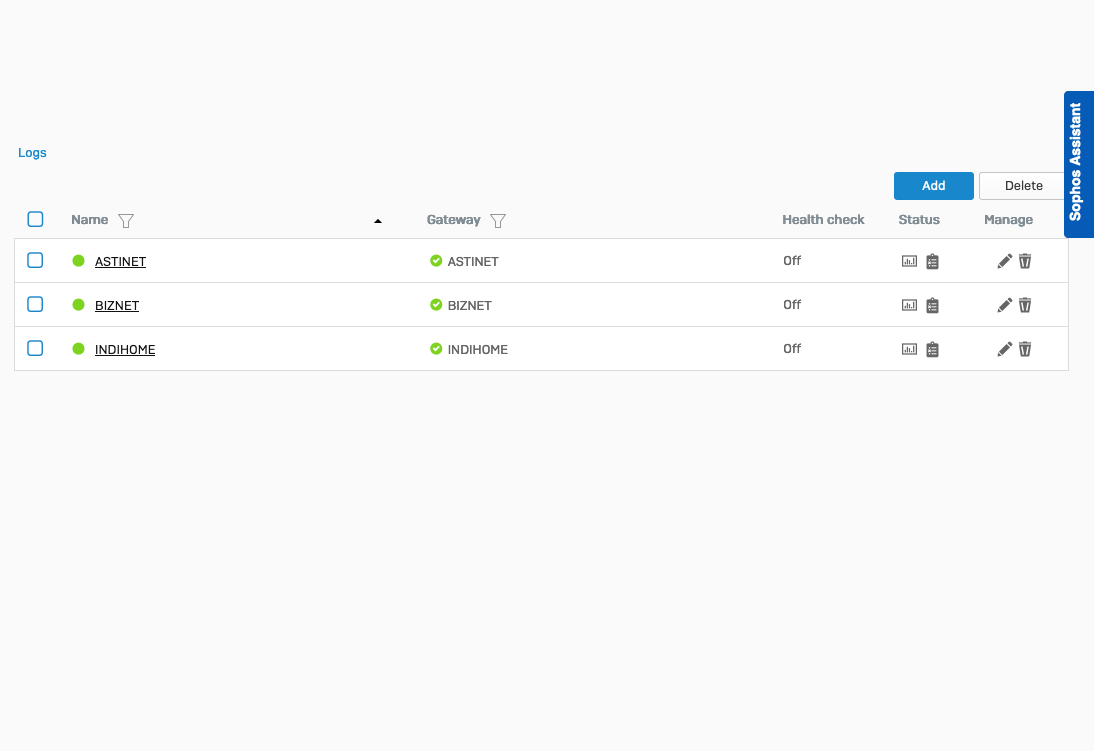Open the clipboard log icon for BIZNET
Image resolution: width=1094 pixels, height=751 pixels.
[x=932, y=305]
